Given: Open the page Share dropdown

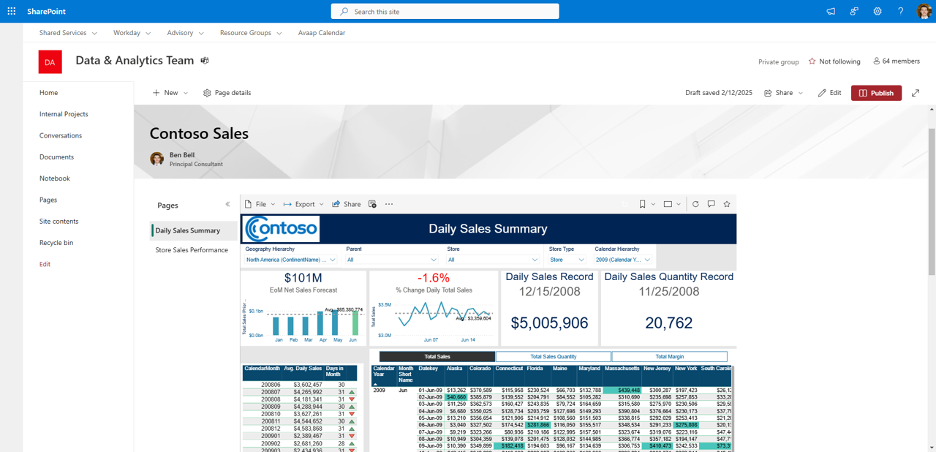Looking at the screenshot, I should coord(784,93).
